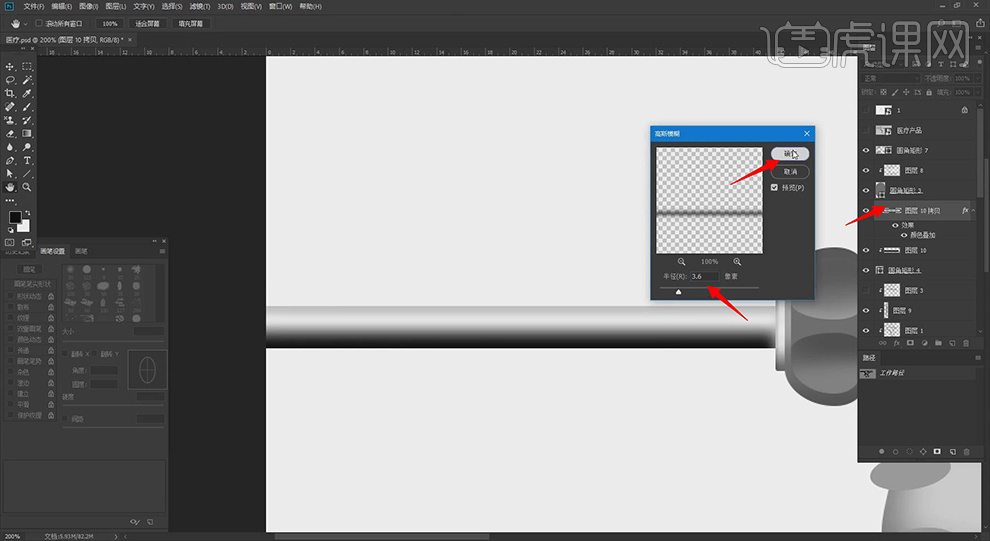Click the add layer mask icon
This screenshot has height=541, width=990.
coord(910,343)
